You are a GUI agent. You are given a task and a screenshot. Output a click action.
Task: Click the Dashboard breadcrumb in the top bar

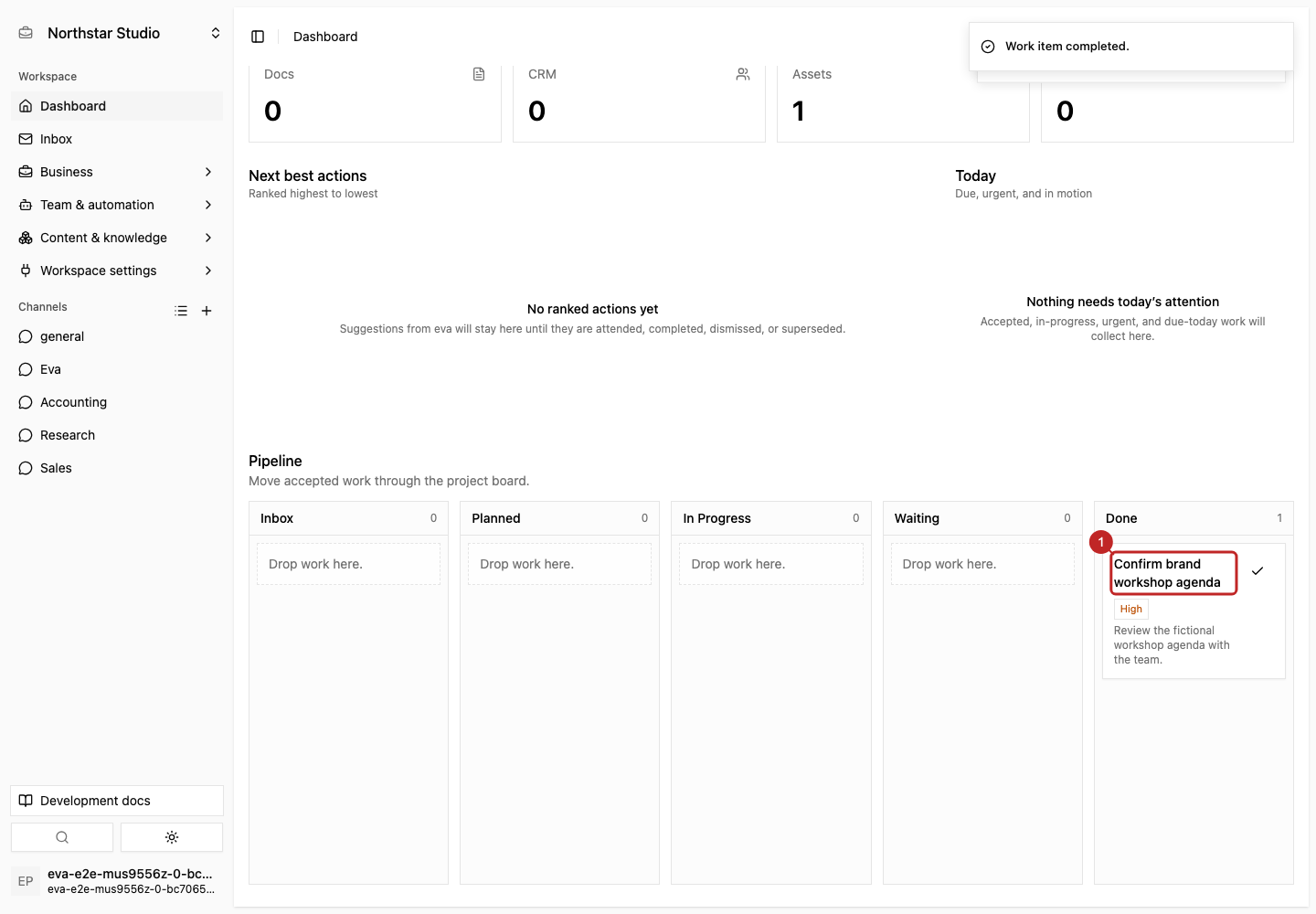pyautogui.click(x=325, y=37)
